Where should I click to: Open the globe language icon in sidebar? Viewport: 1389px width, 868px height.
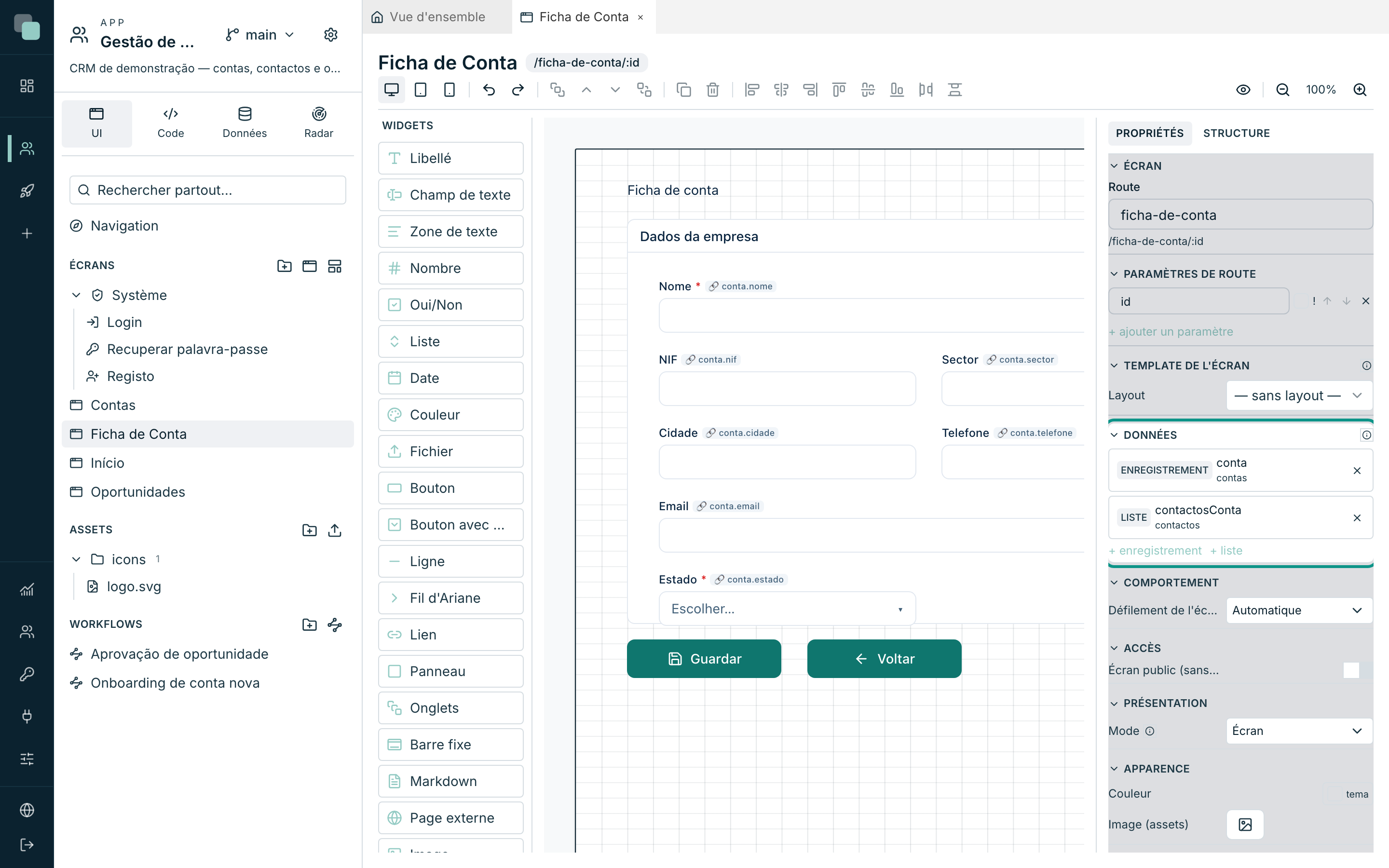point(27,810)
